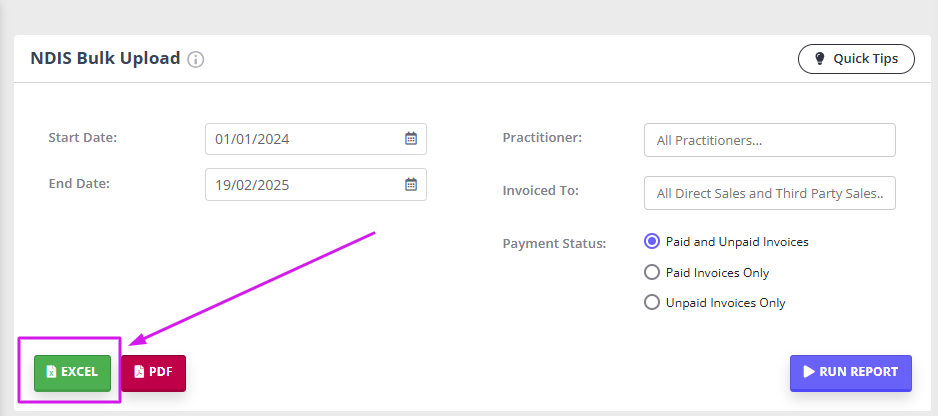The width and height of the screenshot is (938, 416).
Task: Open the Start Date calendar picker icon
Action: (411, 139)
